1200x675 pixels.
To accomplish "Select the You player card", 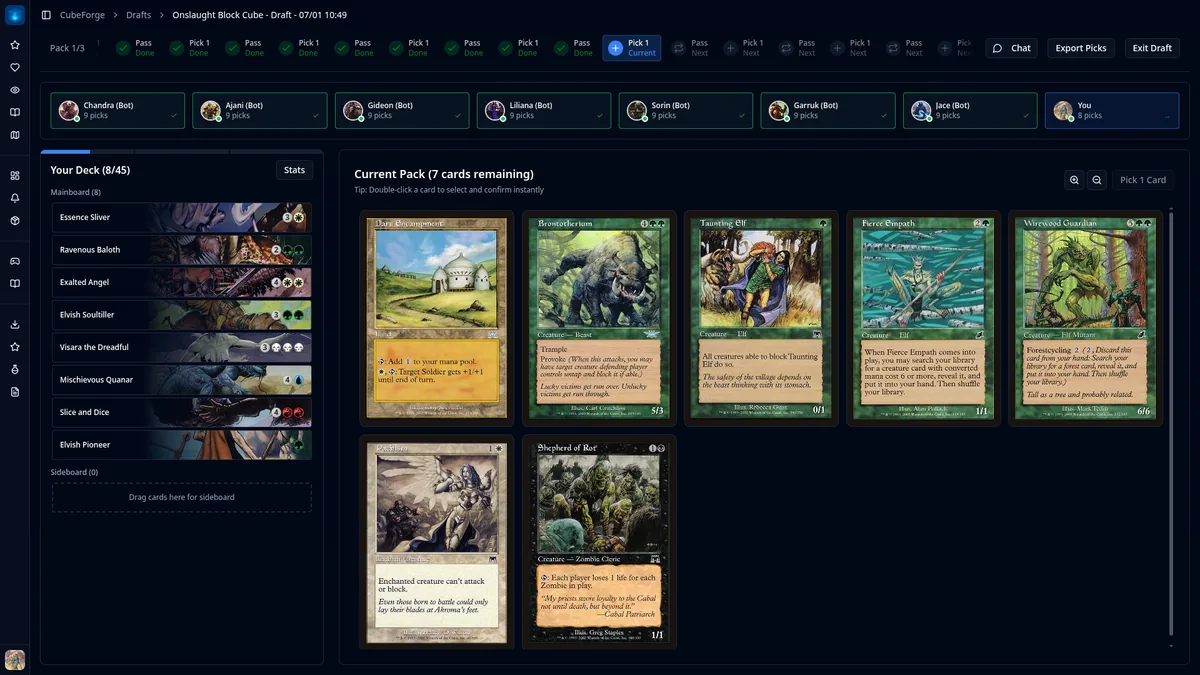I will [x=1112, y=111].
